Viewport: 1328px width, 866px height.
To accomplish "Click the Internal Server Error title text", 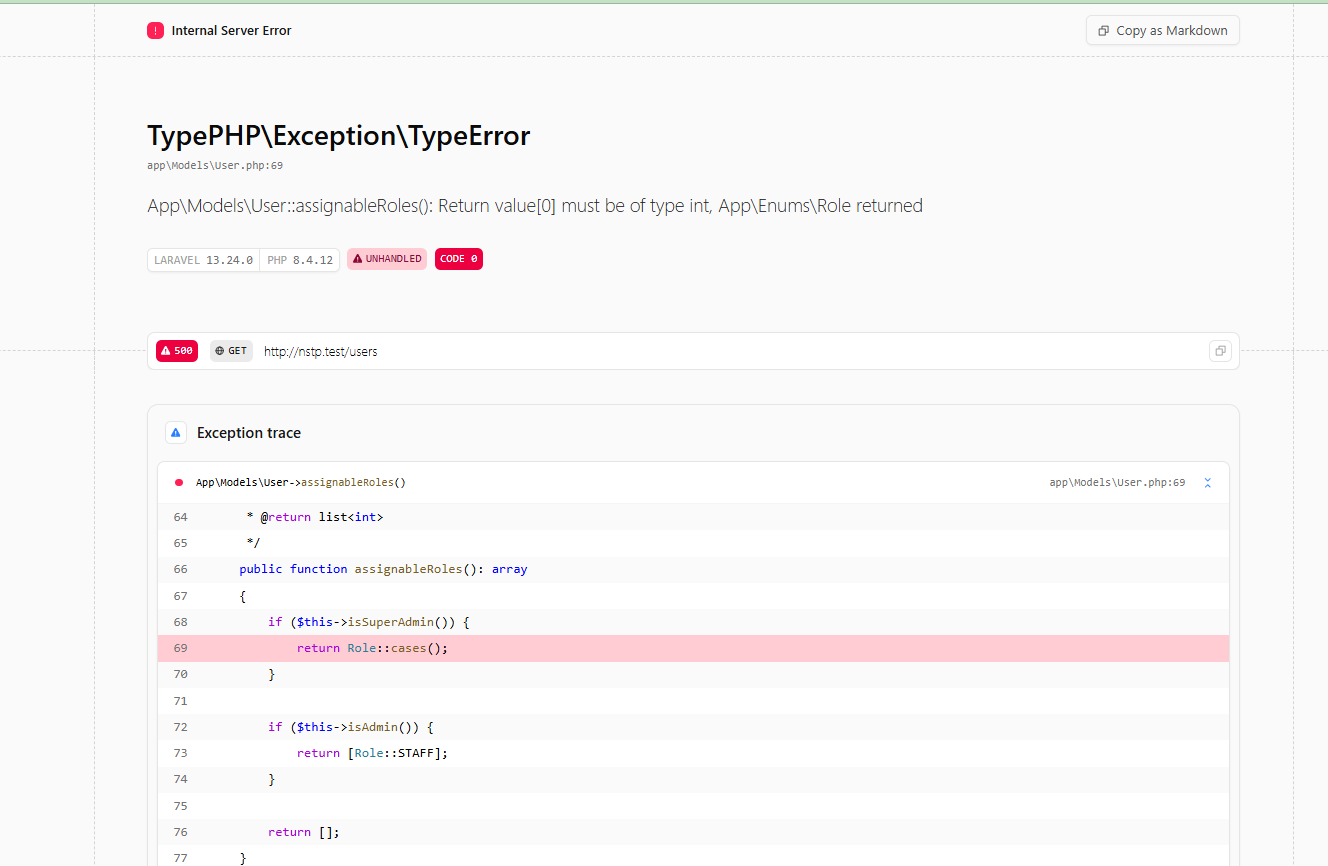I will [231, 31].
